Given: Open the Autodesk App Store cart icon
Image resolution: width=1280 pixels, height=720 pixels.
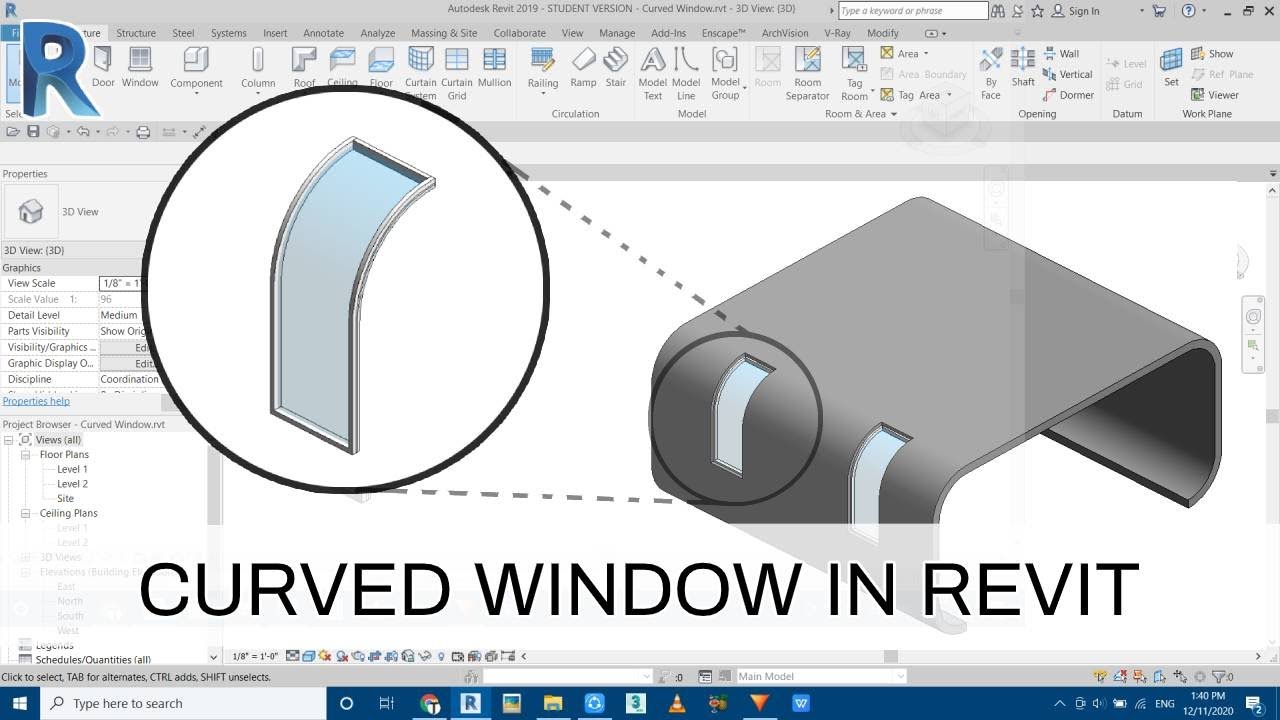Looking at the screenshot, I should (1159, 11).
